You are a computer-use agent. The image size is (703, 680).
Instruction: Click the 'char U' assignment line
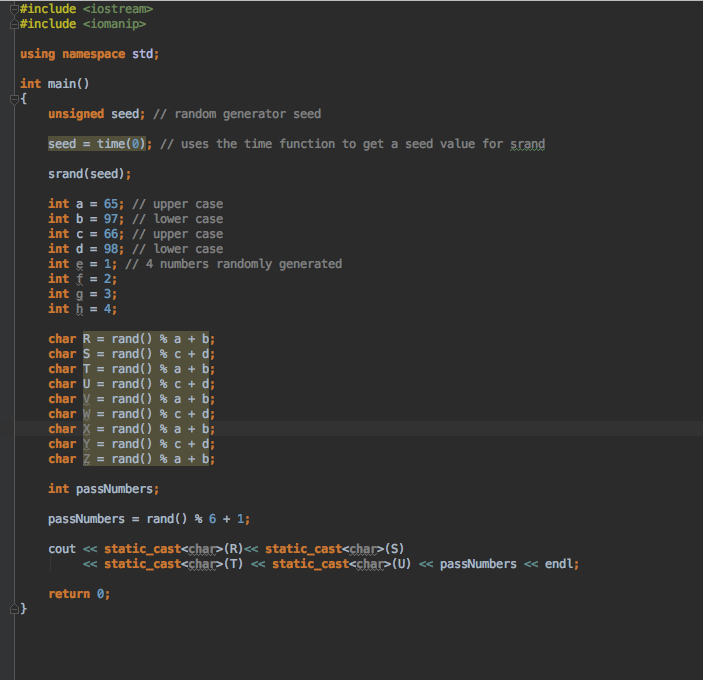(131, 384)
